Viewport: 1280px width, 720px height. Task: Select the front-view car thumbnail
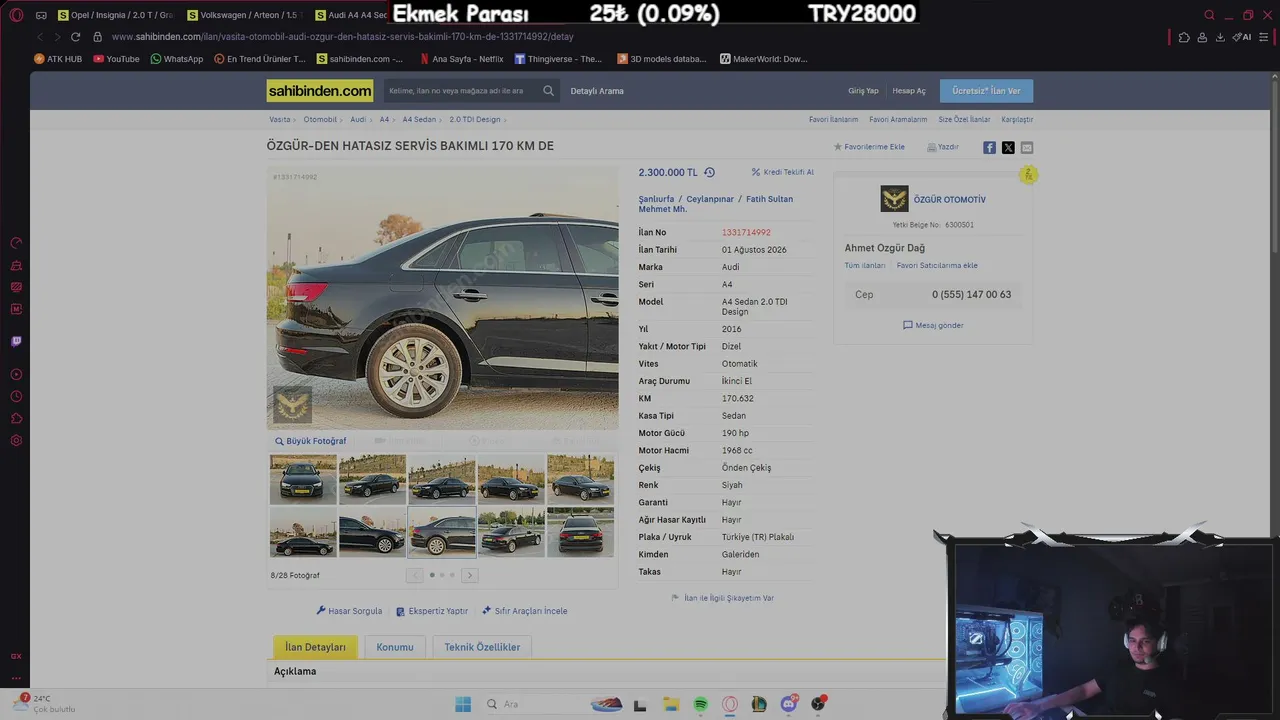303,479
